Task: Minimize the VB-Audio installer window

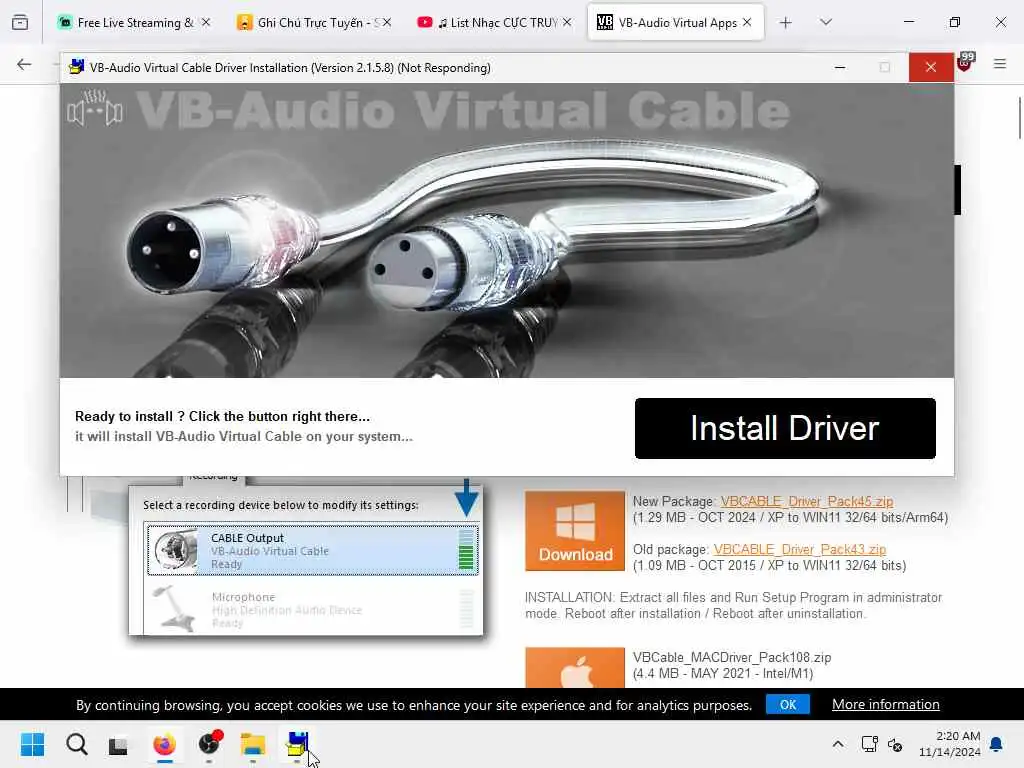Action: pyautogui.click(x=840, y=67)
